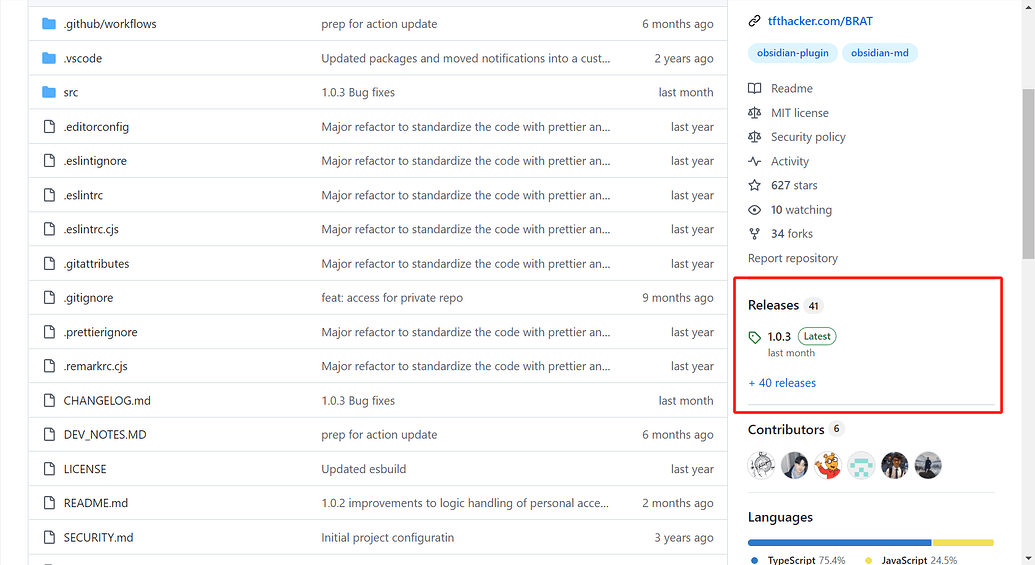The height and width of the screenshot is (565, 1035).
Task: Click the Activity pulse icon
Action: (755, 161)
